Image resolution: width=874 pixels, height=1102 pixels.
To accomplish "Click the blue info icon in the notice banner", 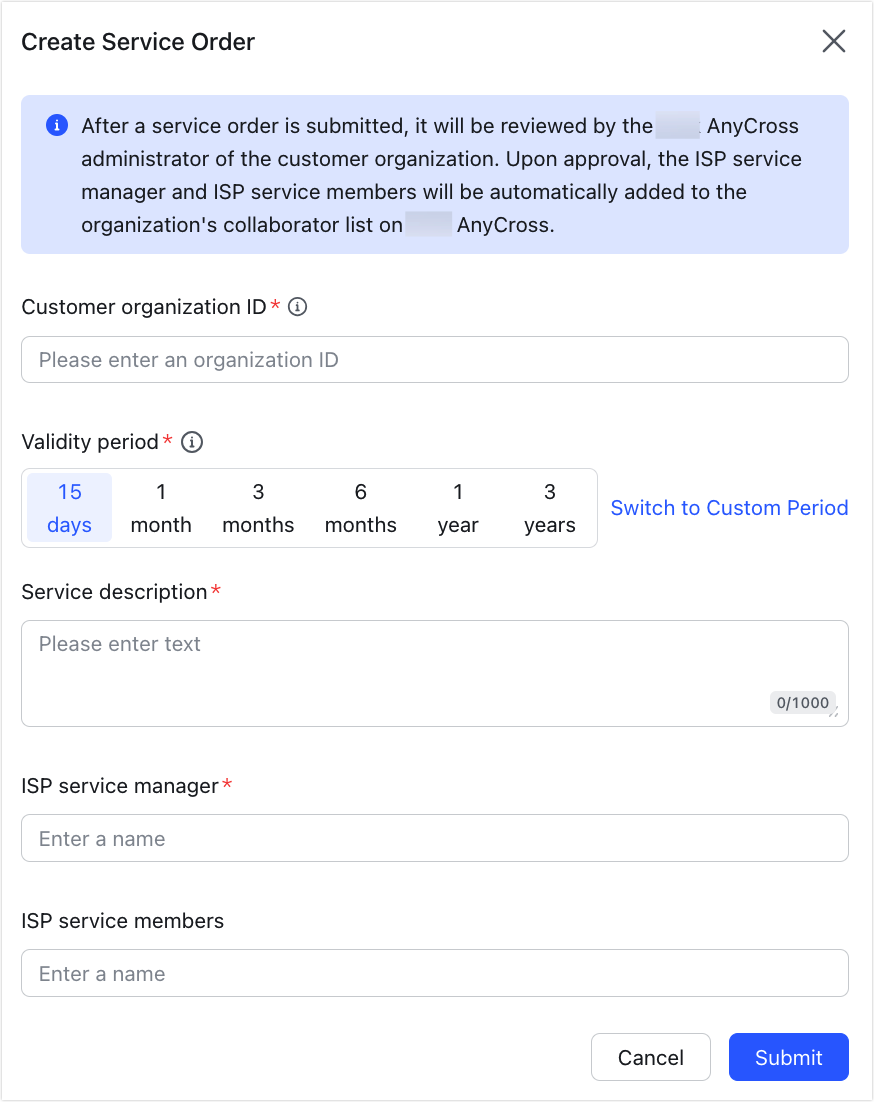I will tap(56, 125).
